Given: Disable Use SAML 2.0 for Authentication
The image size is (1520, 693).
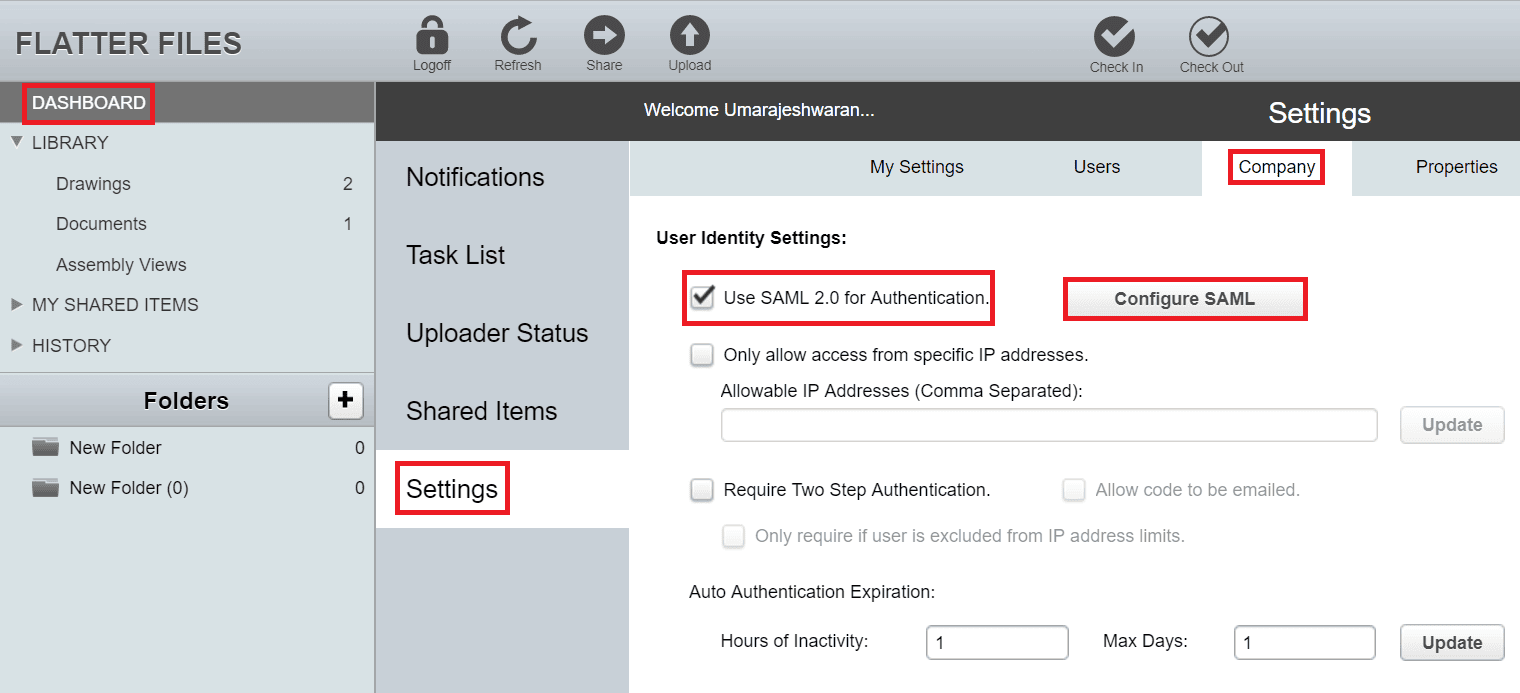Looking at the screenshot, I should pos(703,296).
